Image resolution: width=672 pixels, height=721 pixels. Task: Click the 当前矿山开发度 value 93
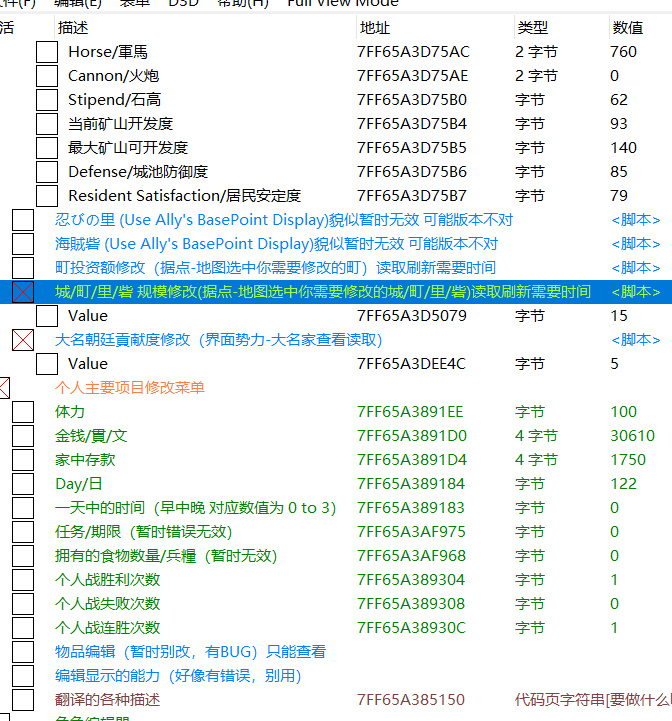(x=619, y=124)
